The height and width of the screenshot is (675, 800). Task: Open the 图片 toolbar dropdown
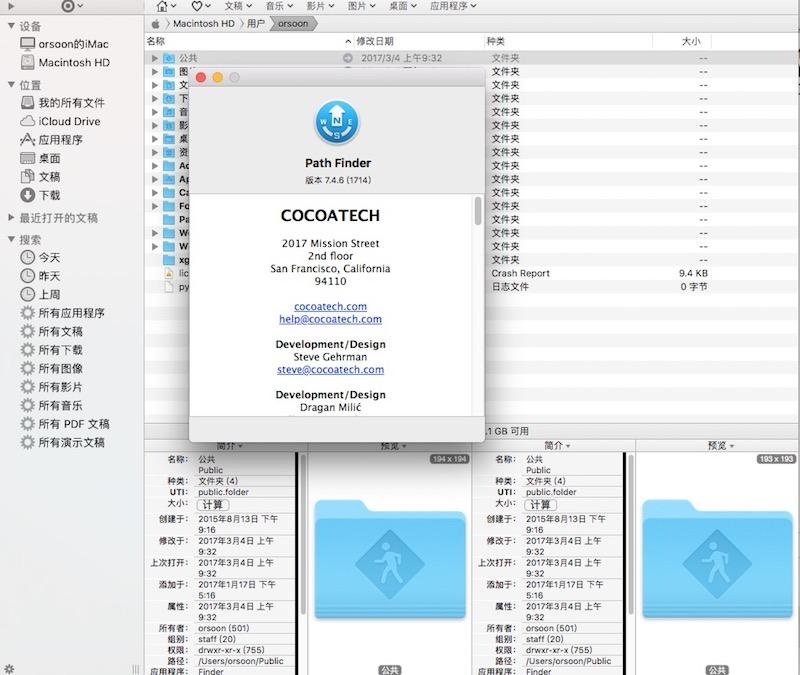click(361, 6)
